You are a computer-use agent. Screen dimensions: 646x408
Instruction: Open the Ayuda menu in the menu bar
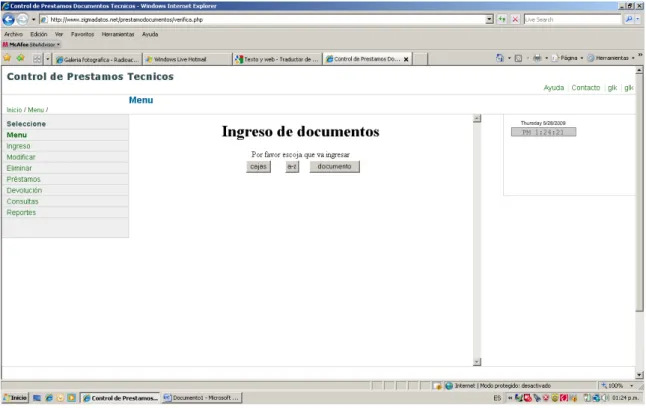click(x=150, y=34)
